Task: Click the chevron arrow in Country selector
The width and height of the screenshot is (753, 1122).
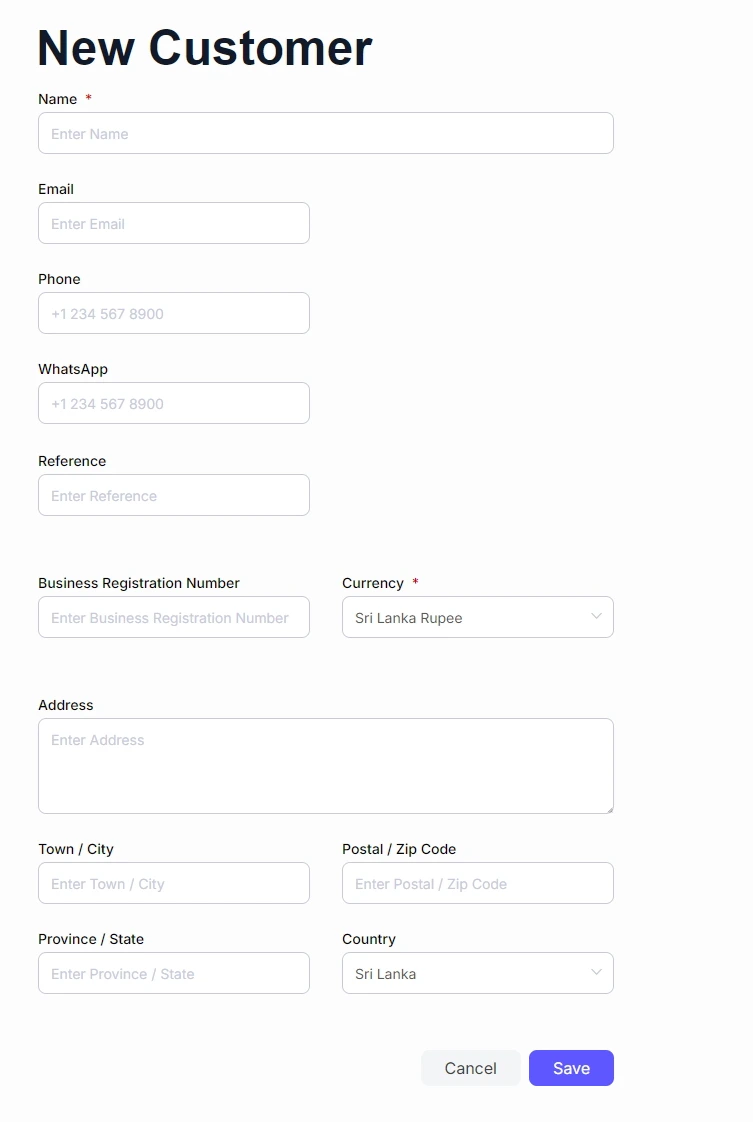Action: pos(597,972)
